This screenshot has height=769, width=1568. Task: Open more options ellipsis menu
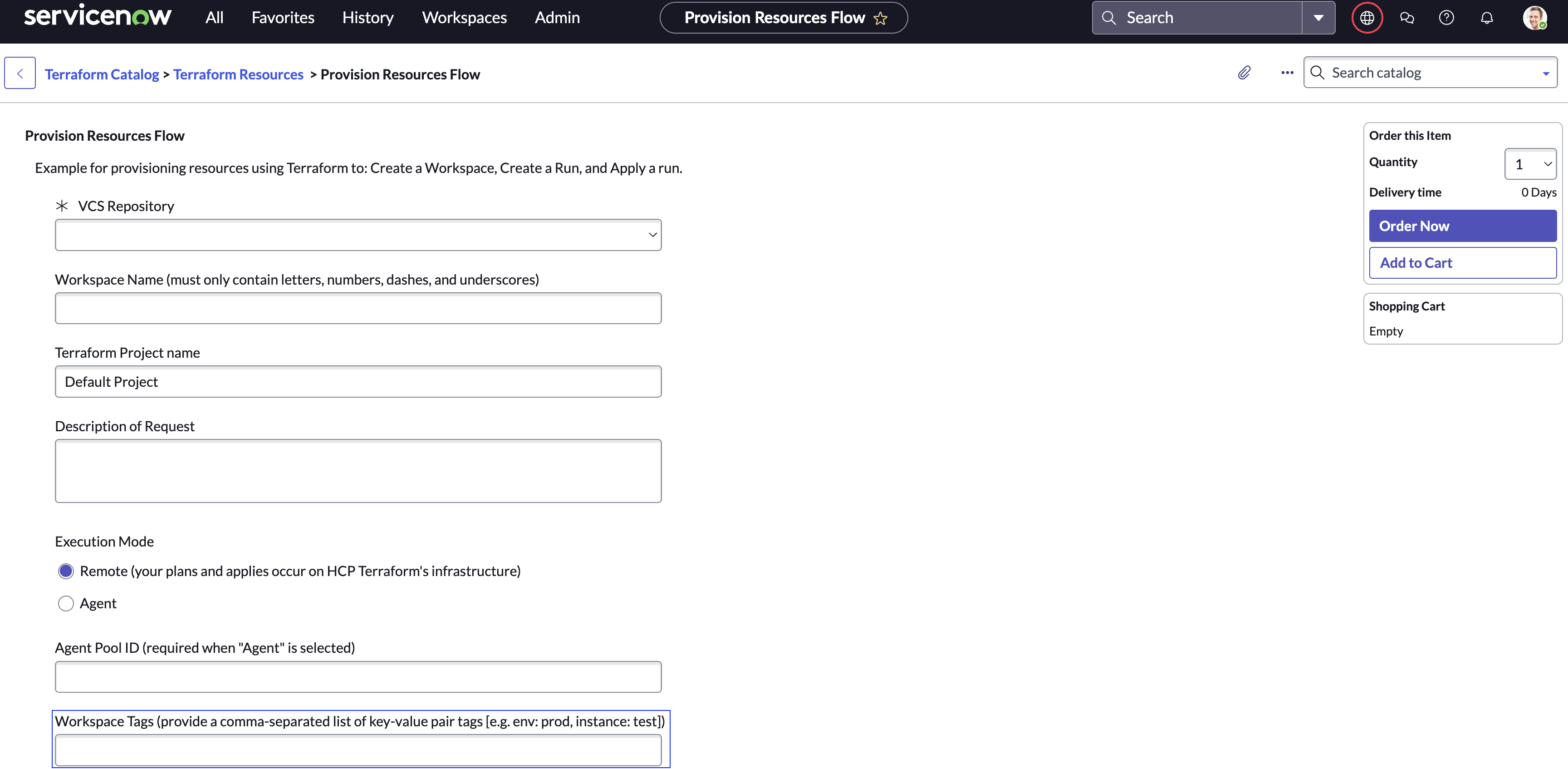(x=1287, y=73)
